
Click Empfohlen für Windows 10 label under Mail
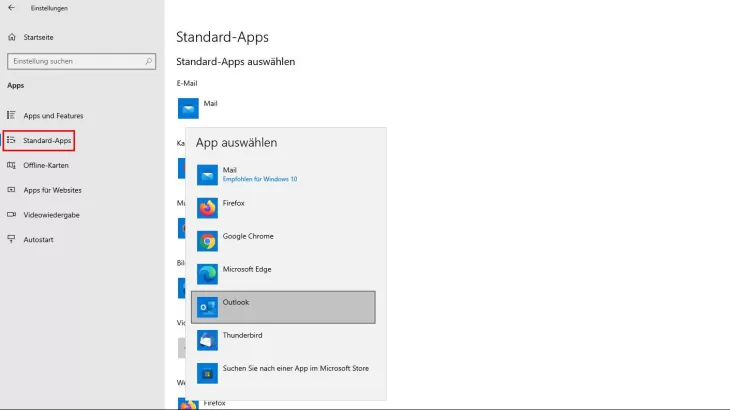[259, 179]
